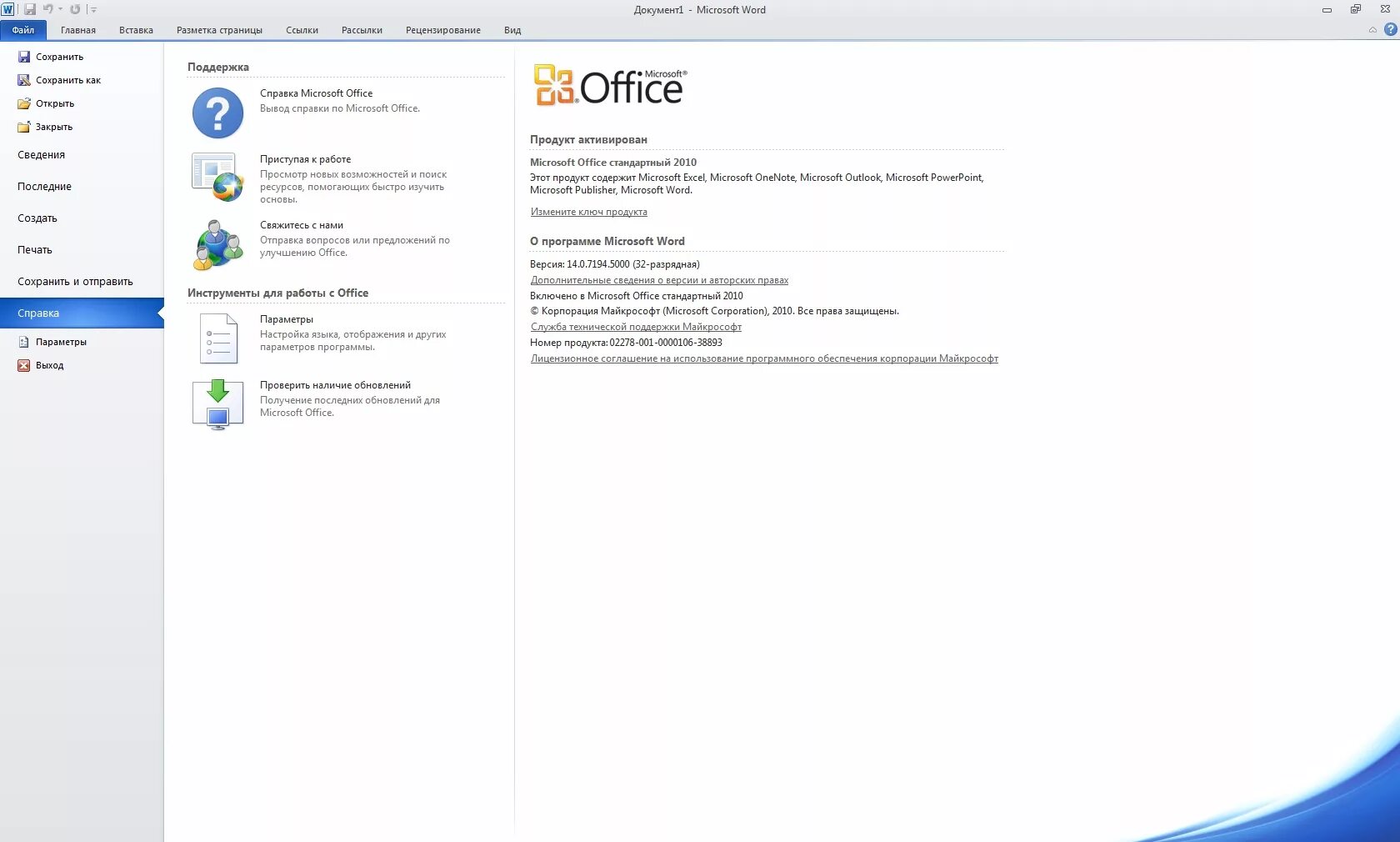Open Служба технической поддержки Майкрософт link

click(636, 327)
